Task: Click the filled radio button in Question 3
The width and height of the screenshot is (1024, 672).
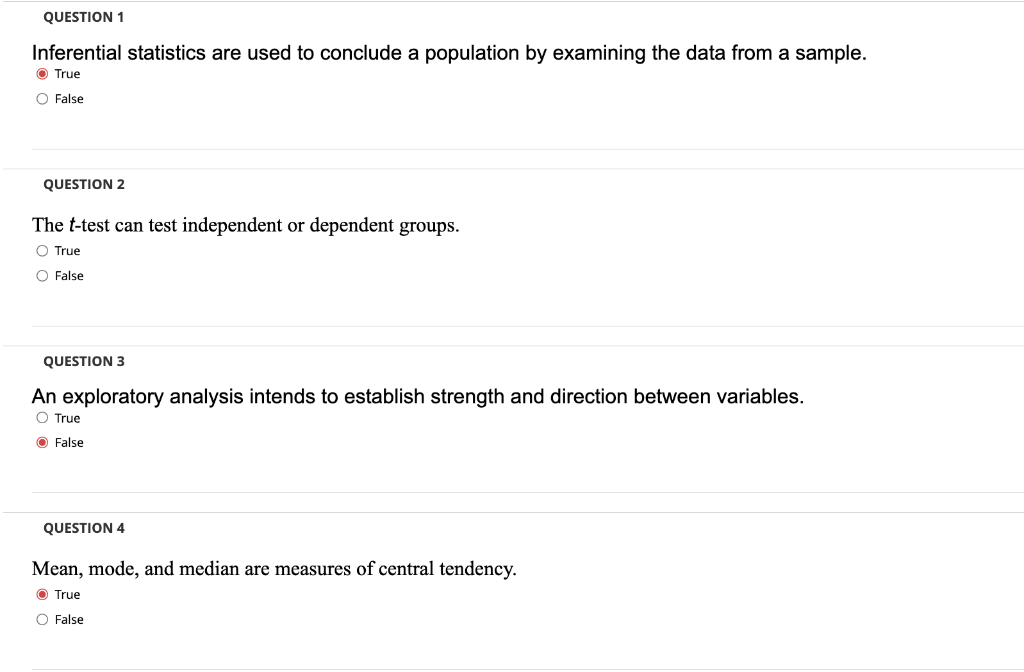Action: (43, 442)
